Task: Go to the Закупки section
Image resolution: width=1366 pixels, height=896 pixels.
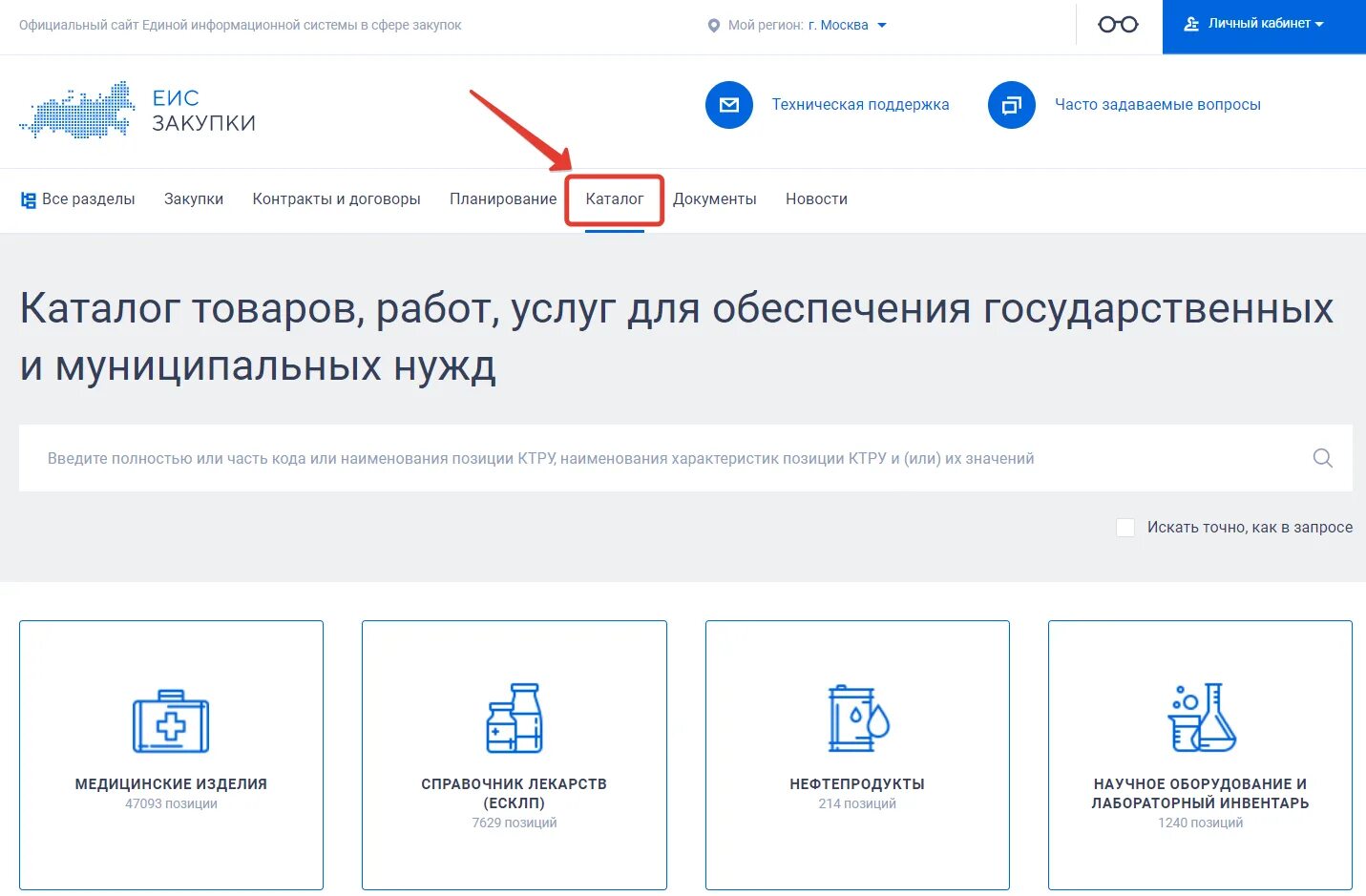Action: tap(194, 199)
